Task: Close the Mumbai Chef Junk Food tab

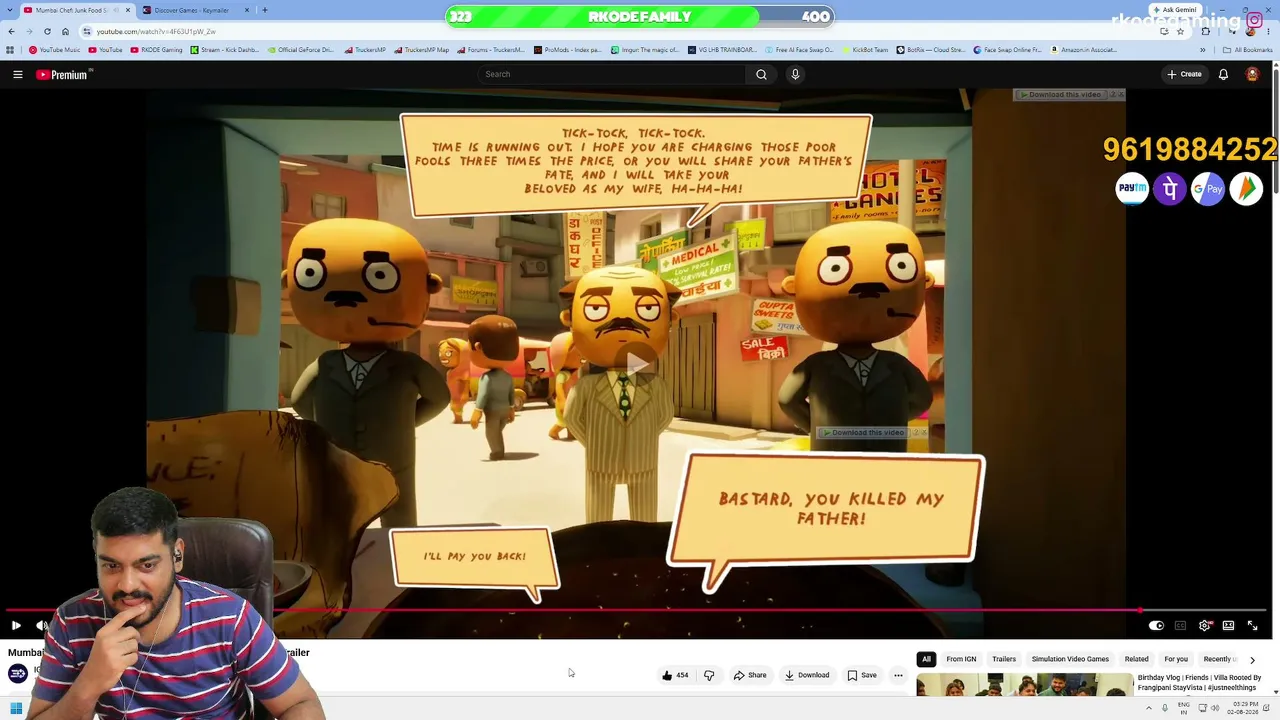Action: (128, 10)
